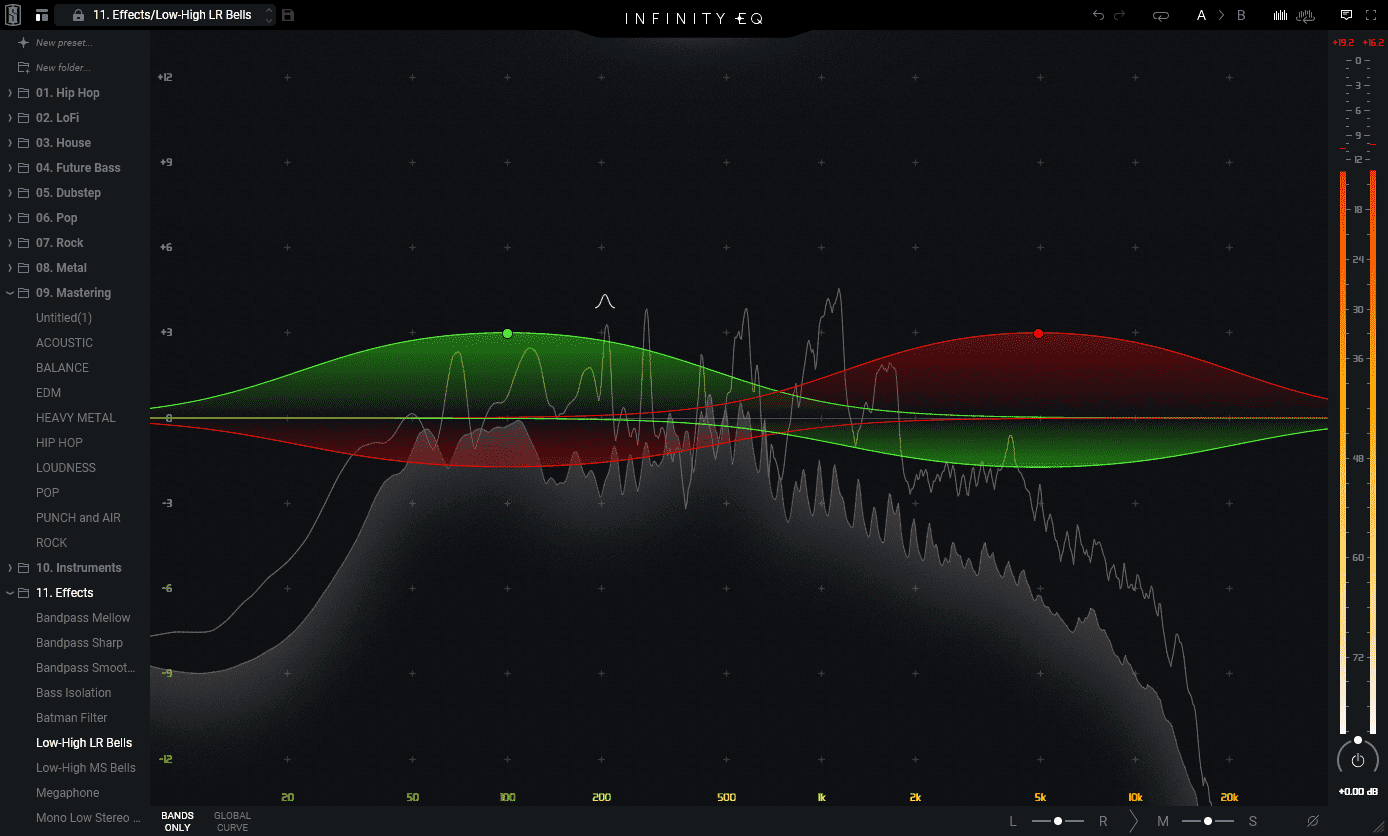Toggle the spectrum analyzer bars icon

click(x=1280, y=15)
